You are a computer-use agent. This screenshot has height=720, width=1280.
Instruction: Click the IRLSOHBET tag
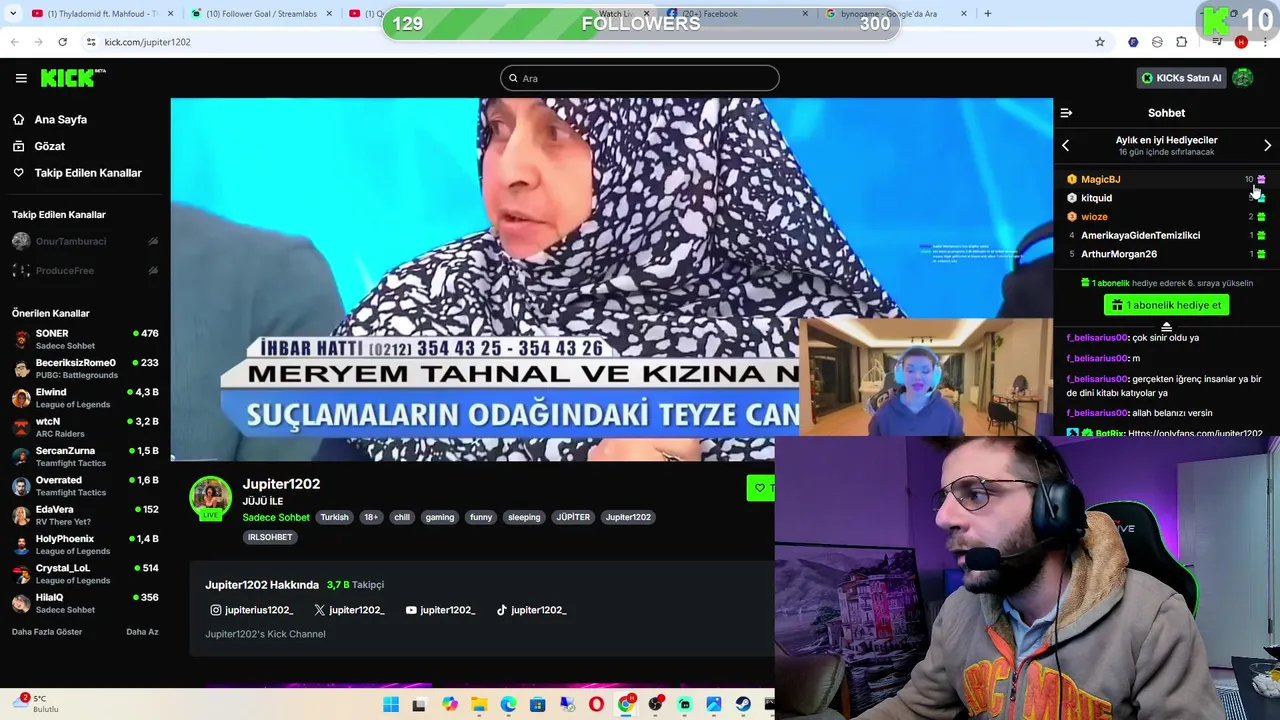270,537
